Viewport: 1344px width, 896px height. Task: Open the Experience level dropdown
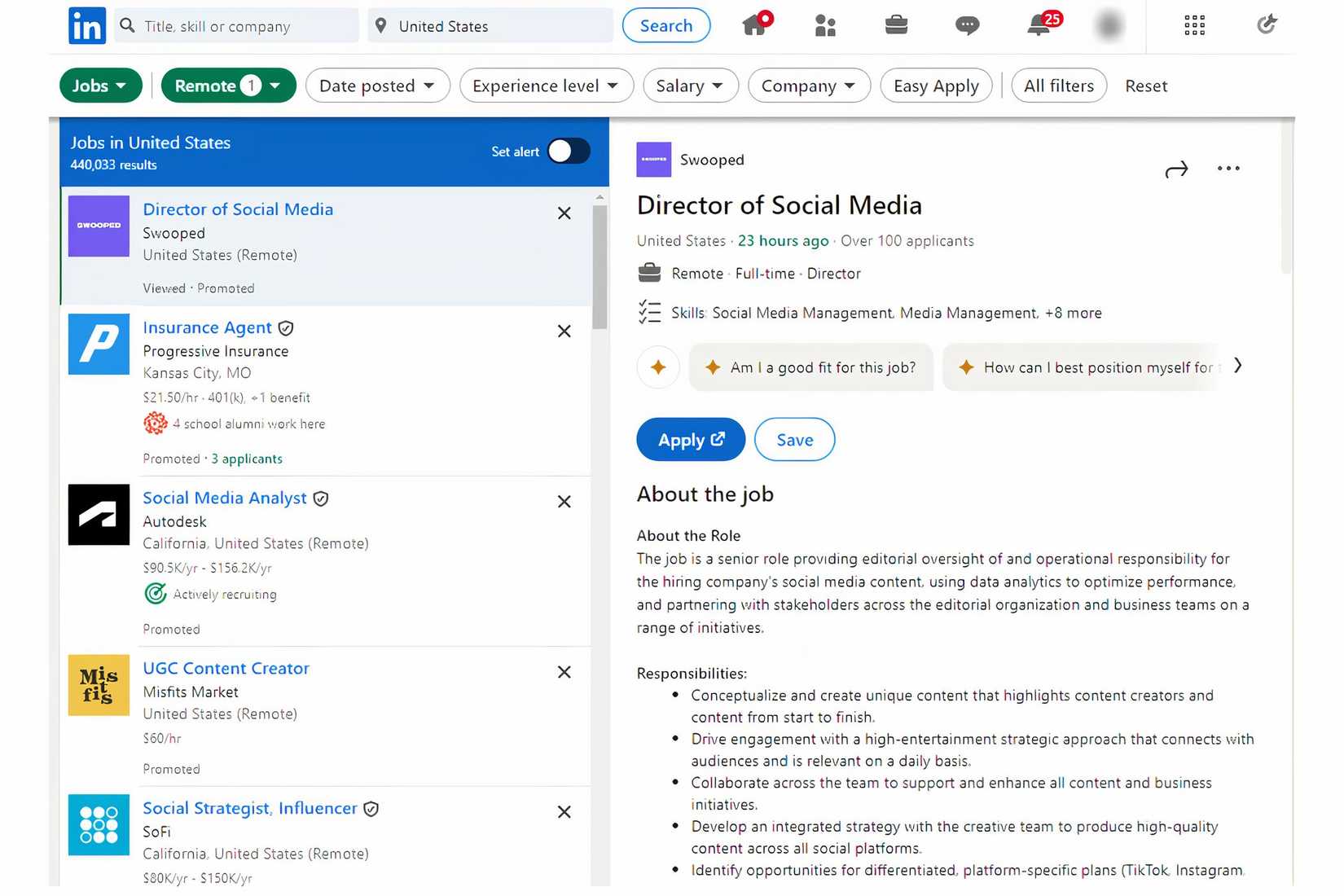click(546, 86)
